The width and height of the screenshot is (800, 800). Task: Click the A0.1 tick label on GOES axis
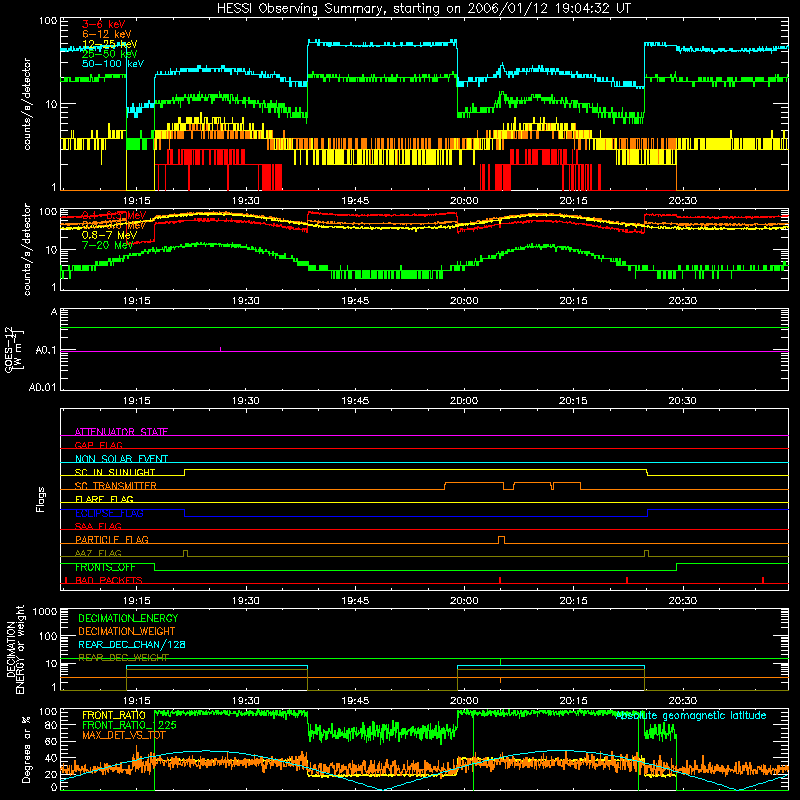click(x=46, y=351)
